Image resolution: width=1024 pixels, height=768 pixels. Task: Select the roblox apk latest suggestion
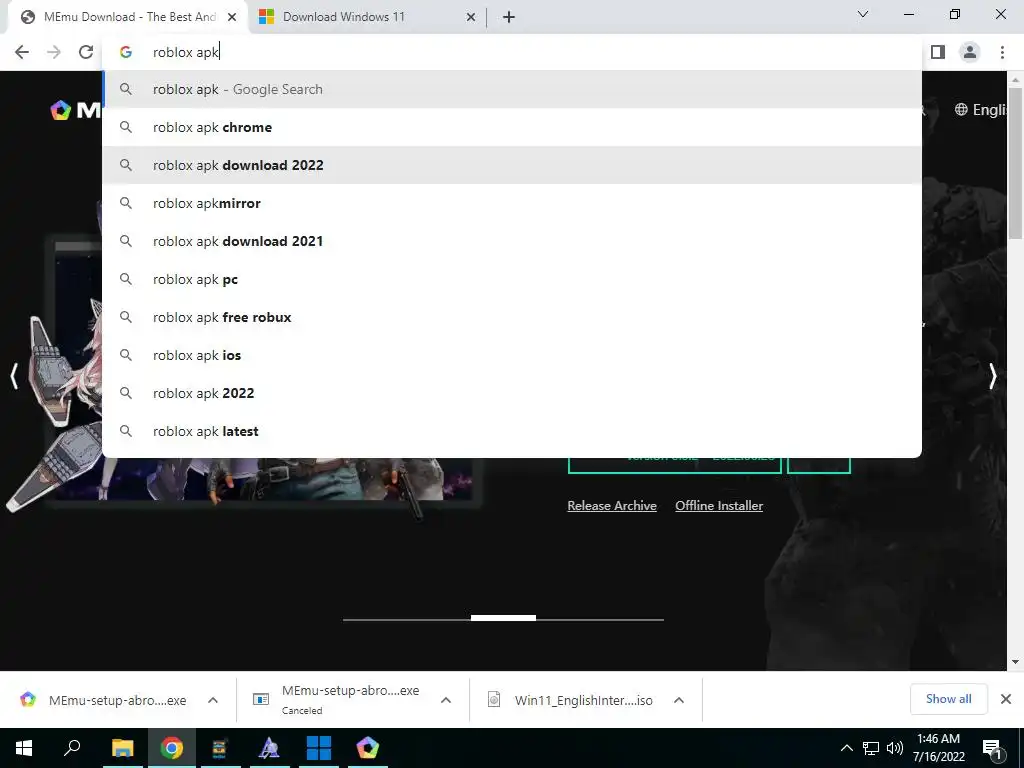click(512, 431)
